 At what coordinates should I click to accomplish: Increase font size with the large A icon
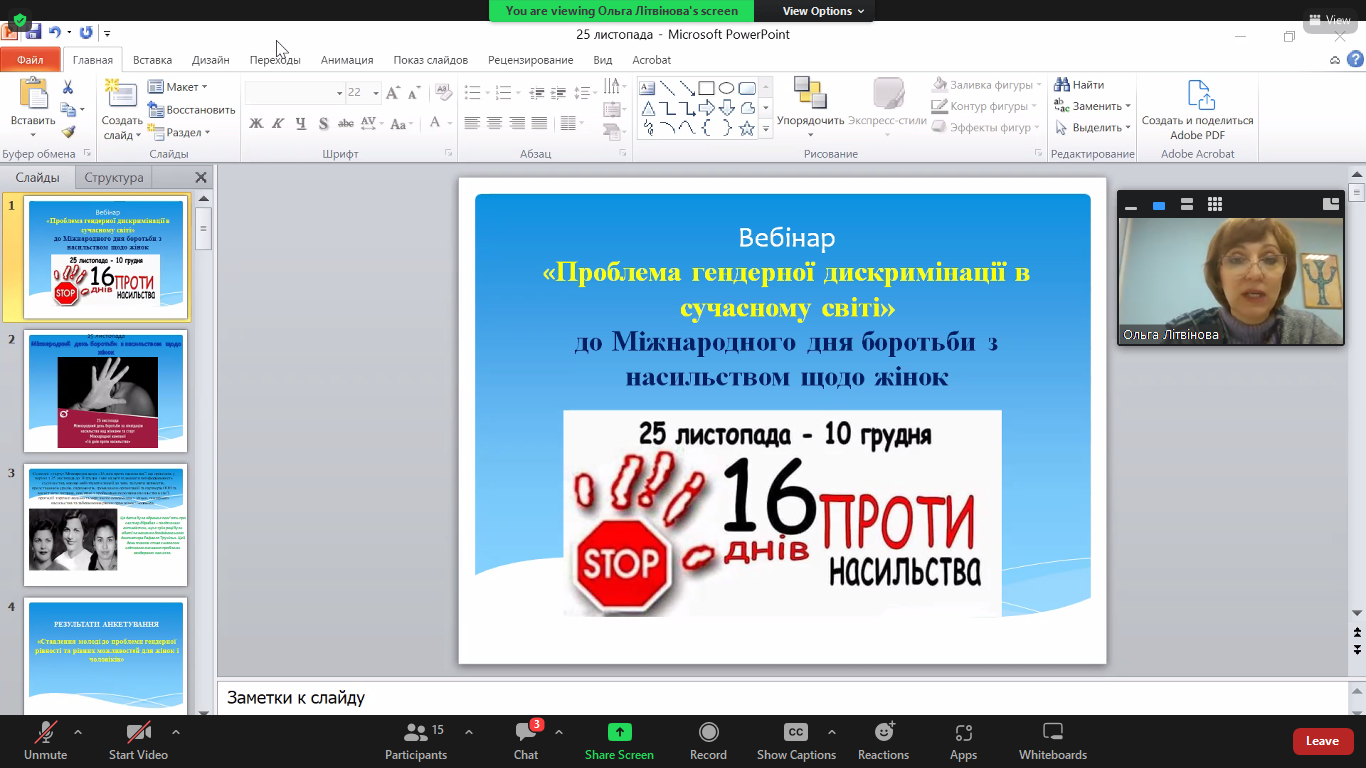[x=392, y=93]
